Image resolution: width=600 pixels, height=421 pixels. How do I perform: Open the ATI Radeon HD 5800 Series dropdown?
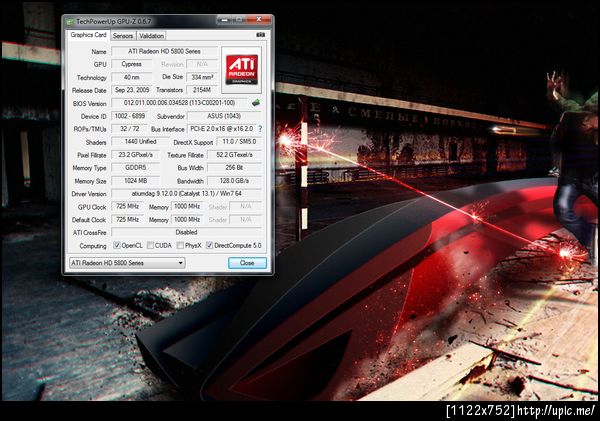click(x=127, y=263)
